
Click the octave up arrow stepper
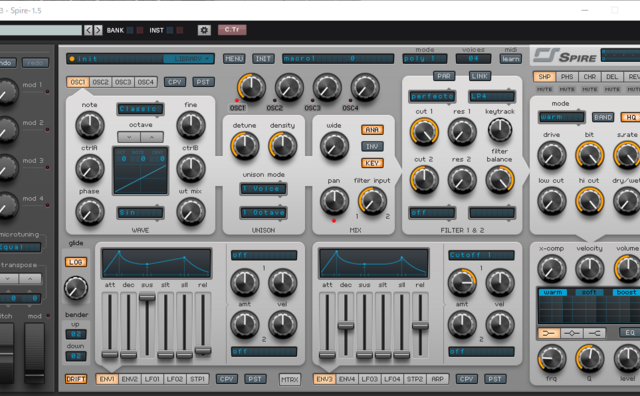(x=152, y=137)
